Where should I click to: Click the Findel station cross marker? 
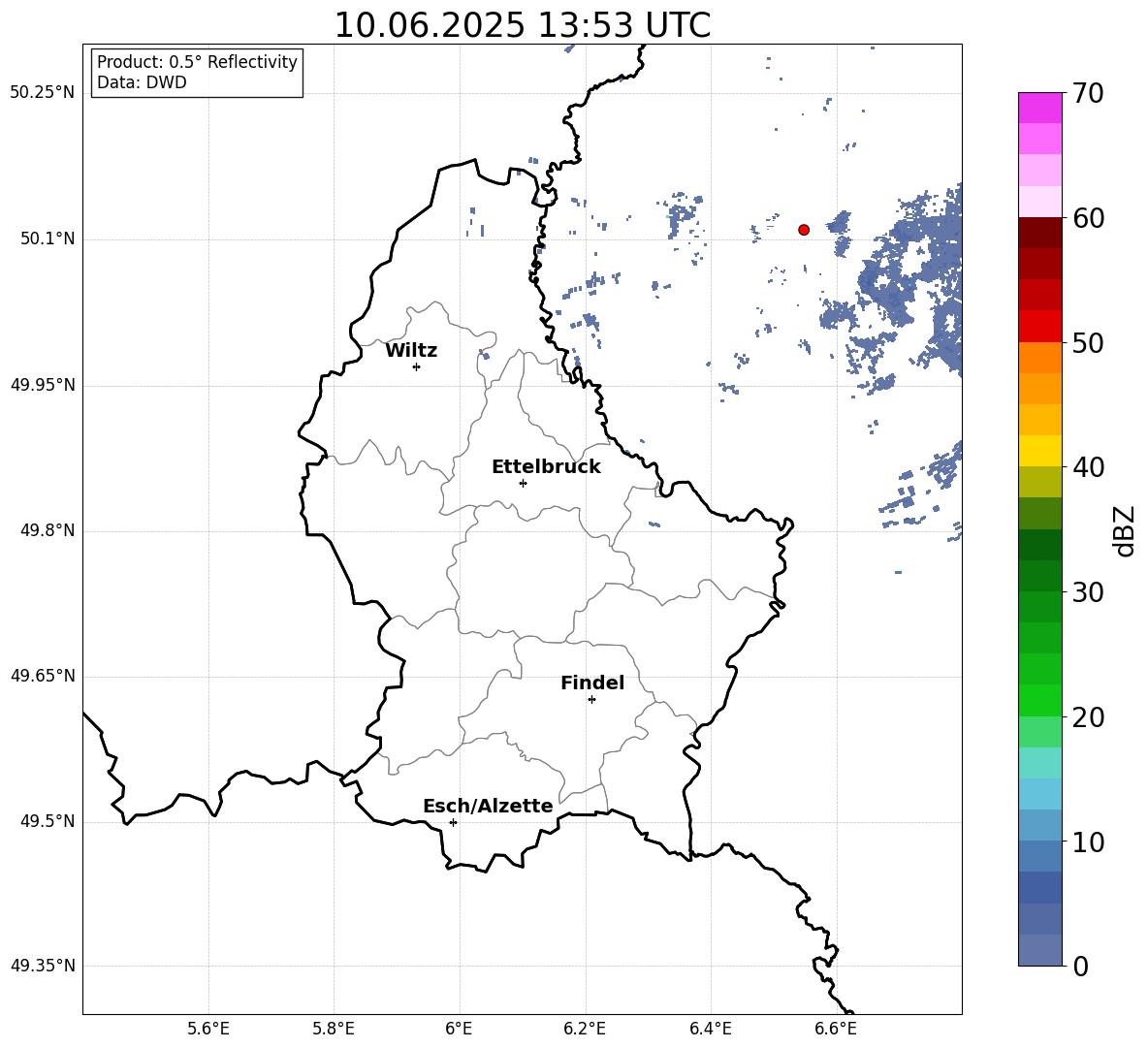pyautogui.click(x=591, y=700)
